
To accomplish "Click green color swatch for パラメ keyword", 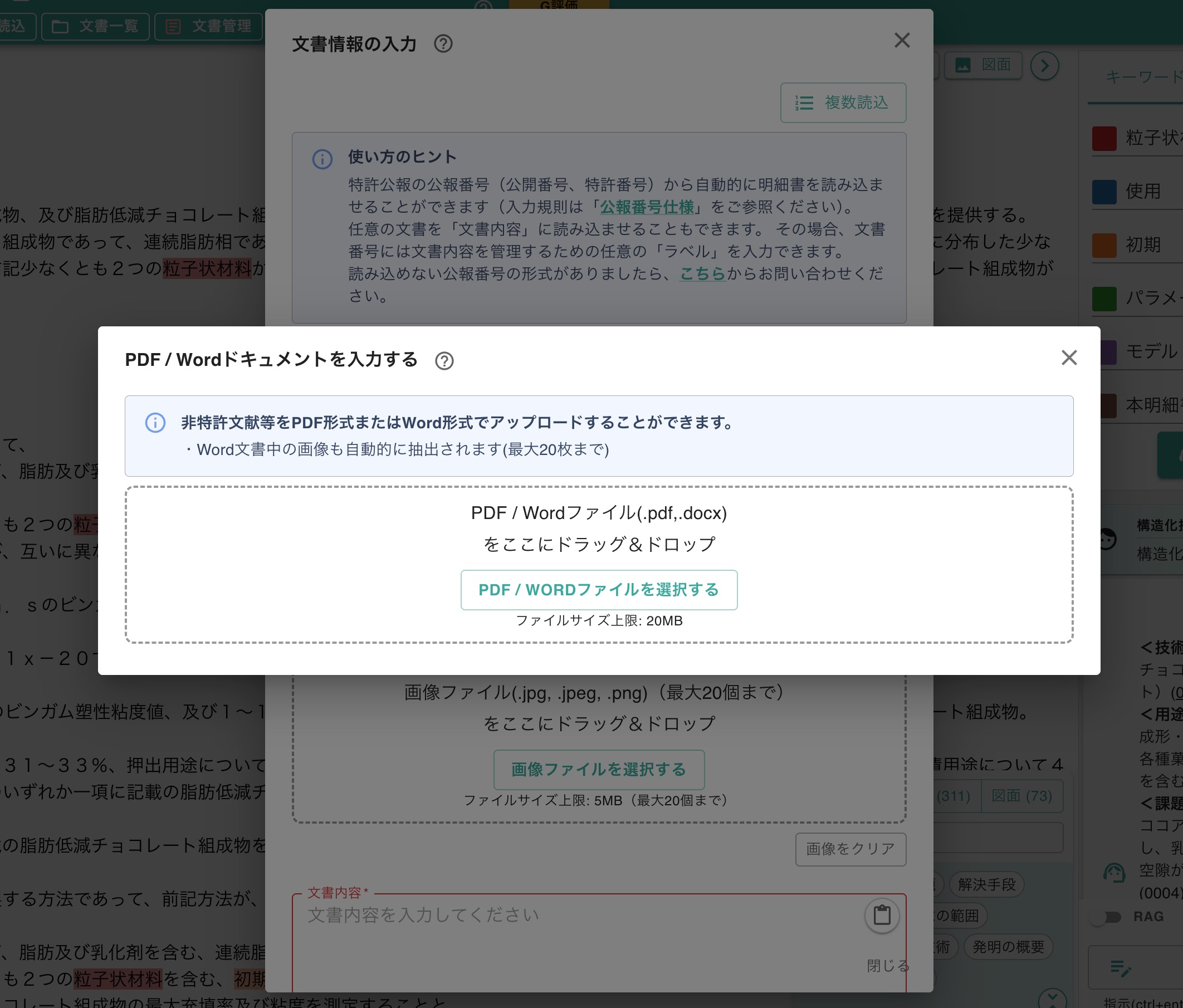I will (x=1104, y=299).
